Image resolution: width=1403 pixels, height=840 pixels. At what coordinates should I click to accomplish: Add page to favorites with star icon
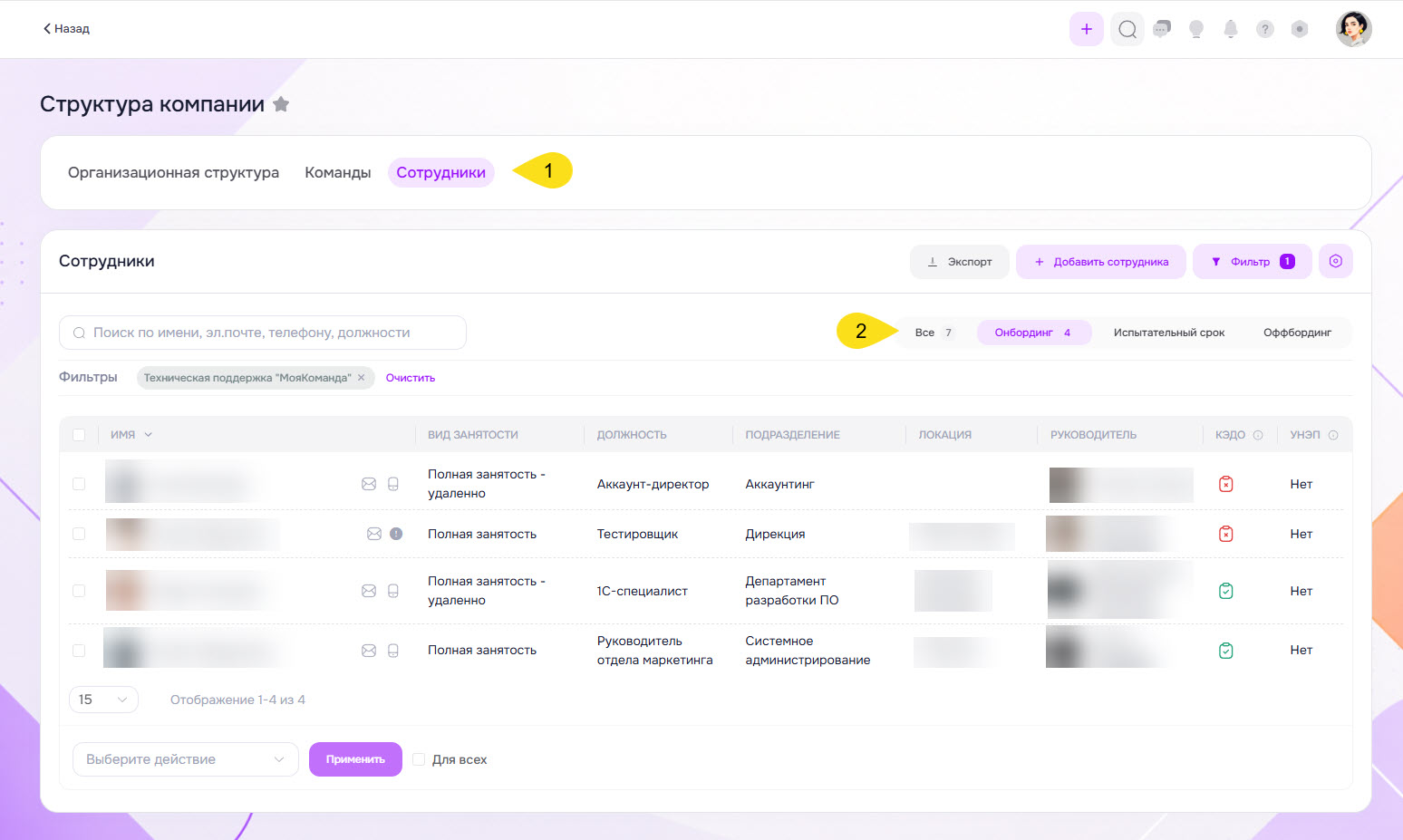(281, 104)
